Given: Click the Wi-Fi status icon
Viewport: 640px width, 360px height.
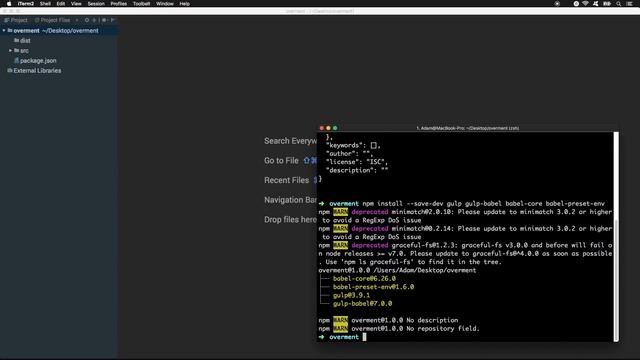Looking at the screenshot, I should [x=585, y=4].
